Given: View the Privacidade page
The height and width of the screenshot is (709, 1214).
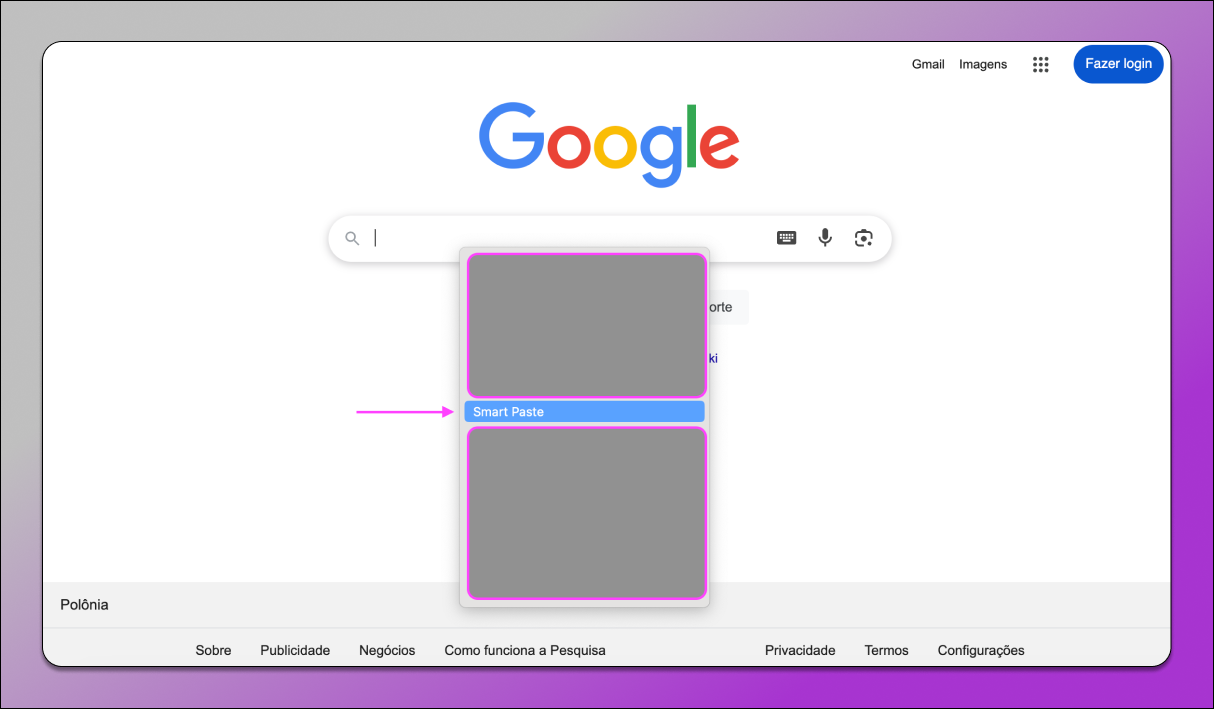Looking at the screenshot, I should (800, 650).
